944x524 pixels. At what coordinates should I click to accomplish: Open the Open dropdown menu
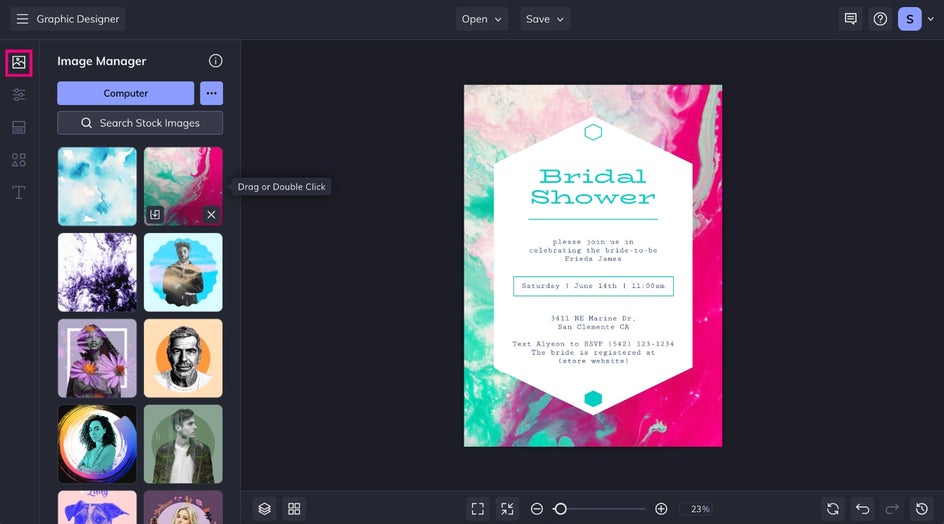point(482,19)
